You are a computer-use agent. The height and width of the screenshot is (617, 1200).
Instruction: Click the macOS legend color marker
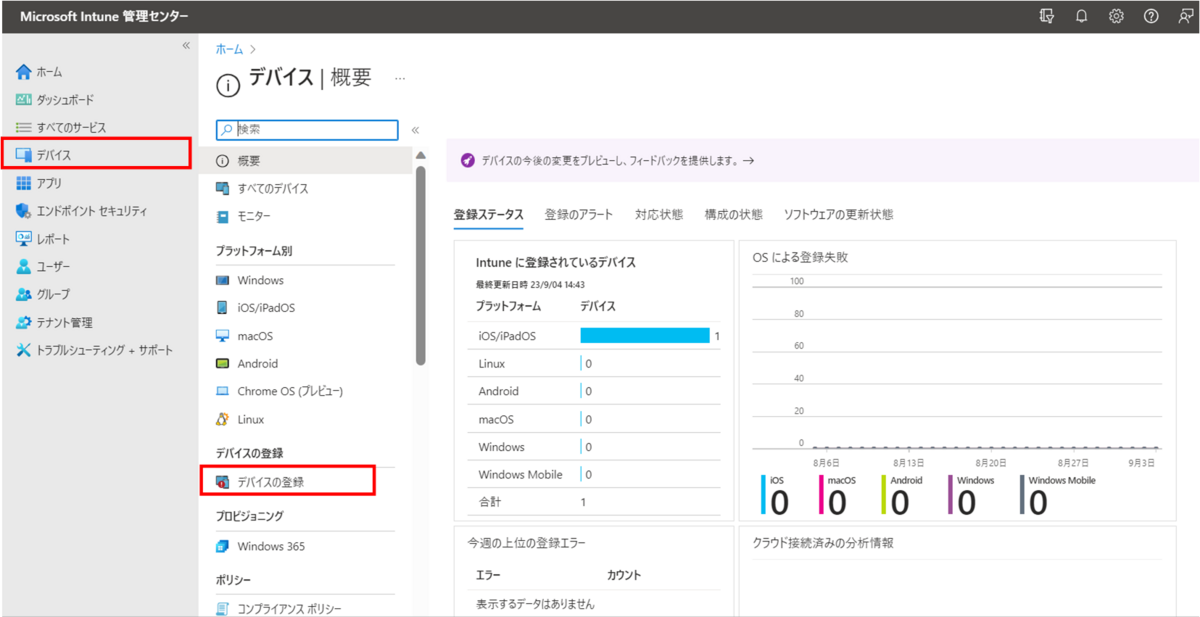pos(821,494)
